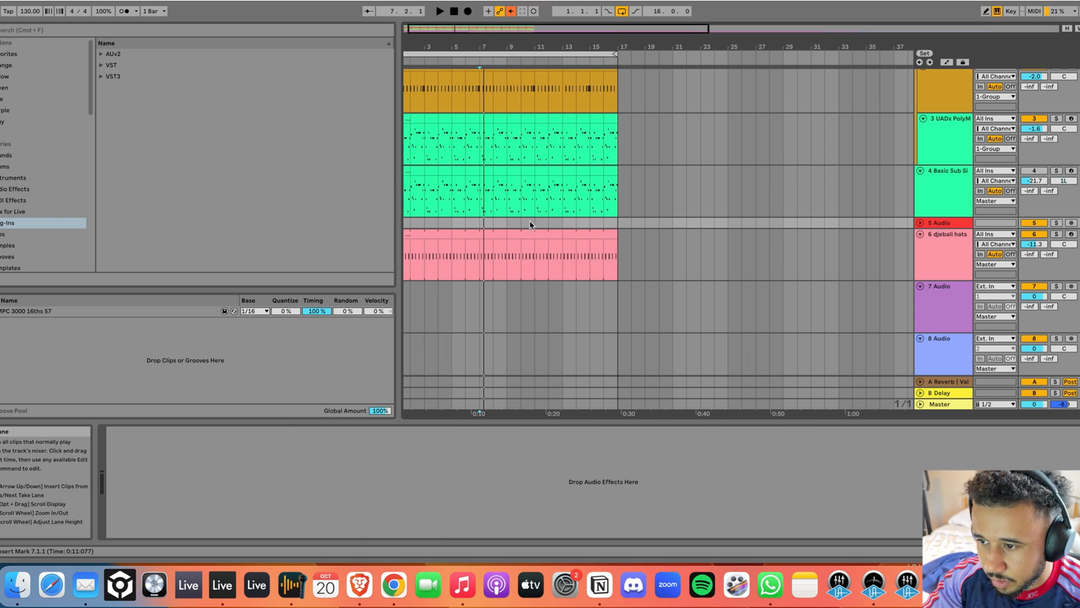1080x608 pixels.
Task: Toggle Automation Arm button
Action: click(500, 11)
